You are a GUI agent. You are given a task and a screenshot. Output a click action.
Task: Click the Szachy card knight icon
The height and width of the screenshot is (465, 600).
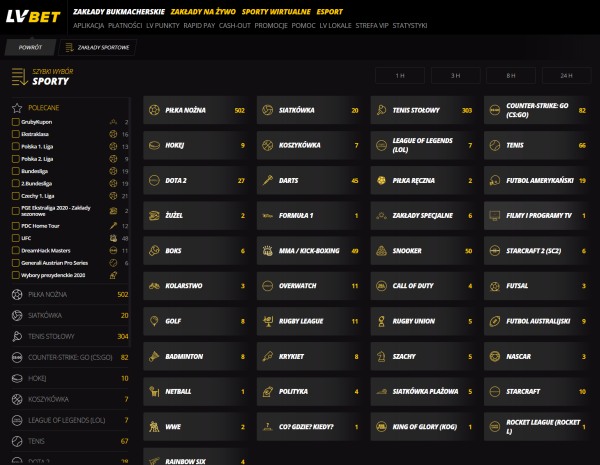(381, 356)
